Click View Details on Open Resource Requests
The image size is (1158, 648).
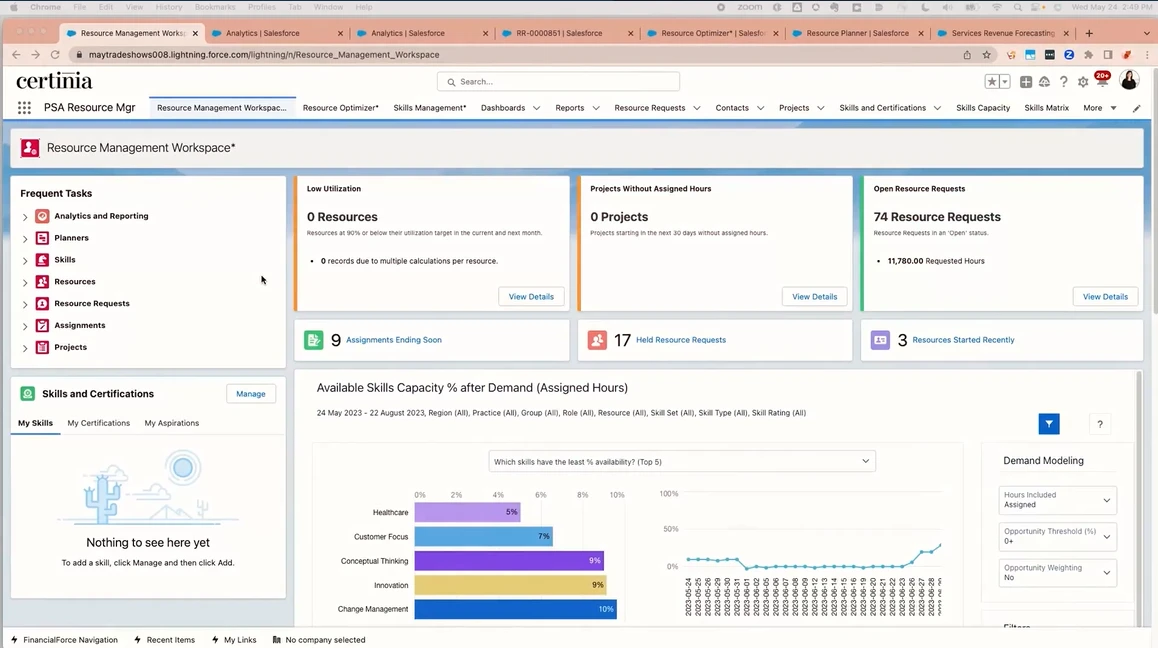[x=1104, y=296]
